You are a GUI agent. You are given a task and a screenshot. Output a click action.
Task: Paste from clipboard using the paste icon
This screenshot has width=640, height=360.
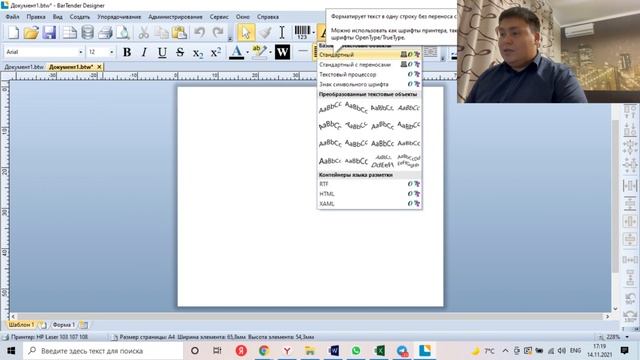[179, 32]
